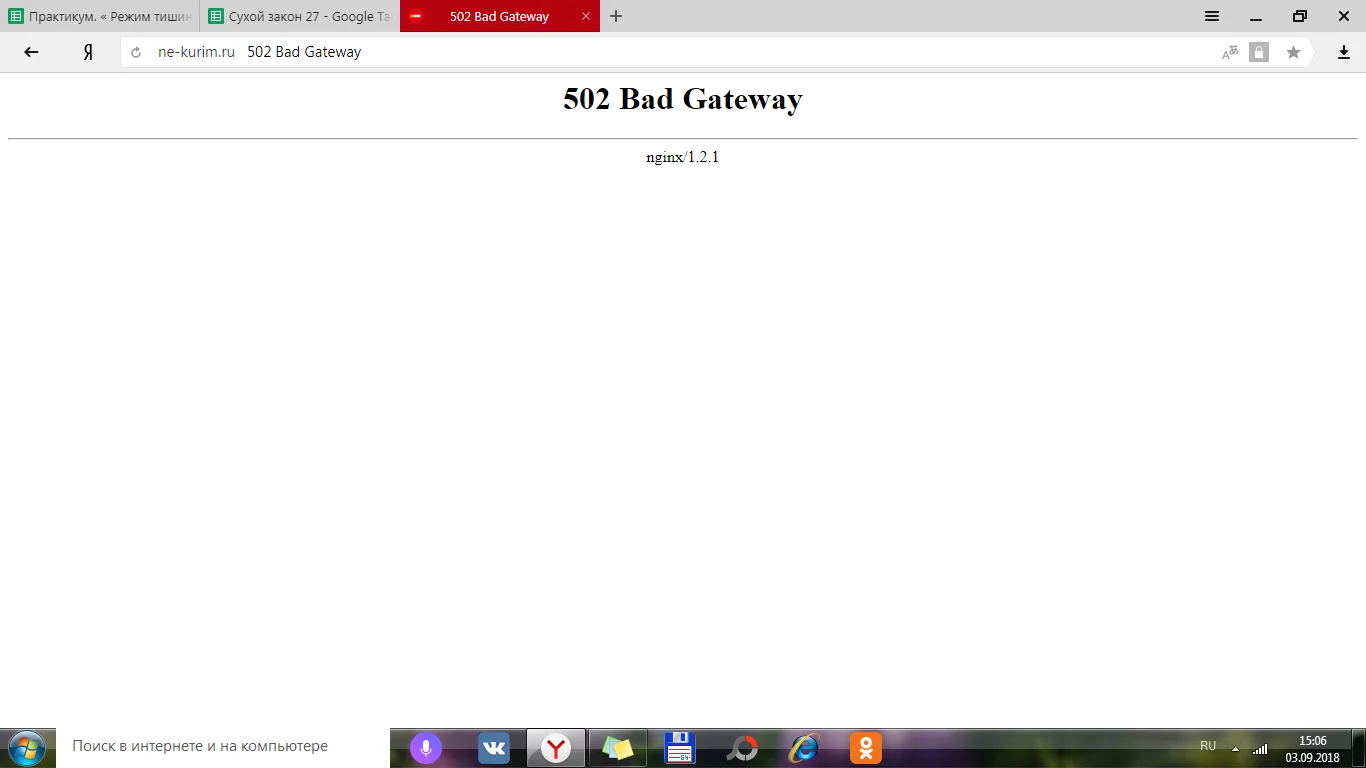
Task: Switch to the Сухой закон 27 tab
Action: coord(300,16)
